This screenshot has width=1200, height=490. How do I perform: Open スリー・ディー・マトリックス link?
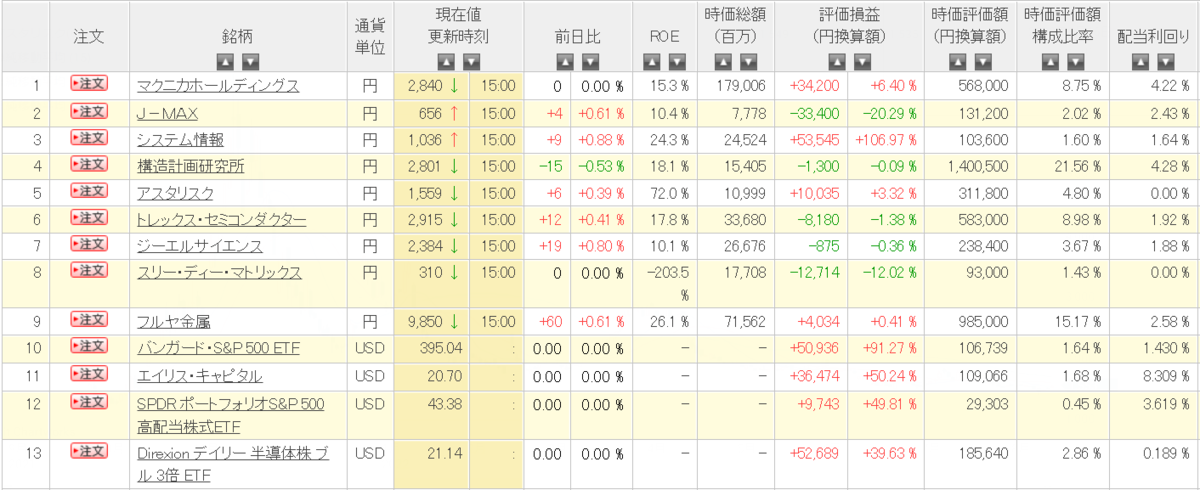click(219, 272)
